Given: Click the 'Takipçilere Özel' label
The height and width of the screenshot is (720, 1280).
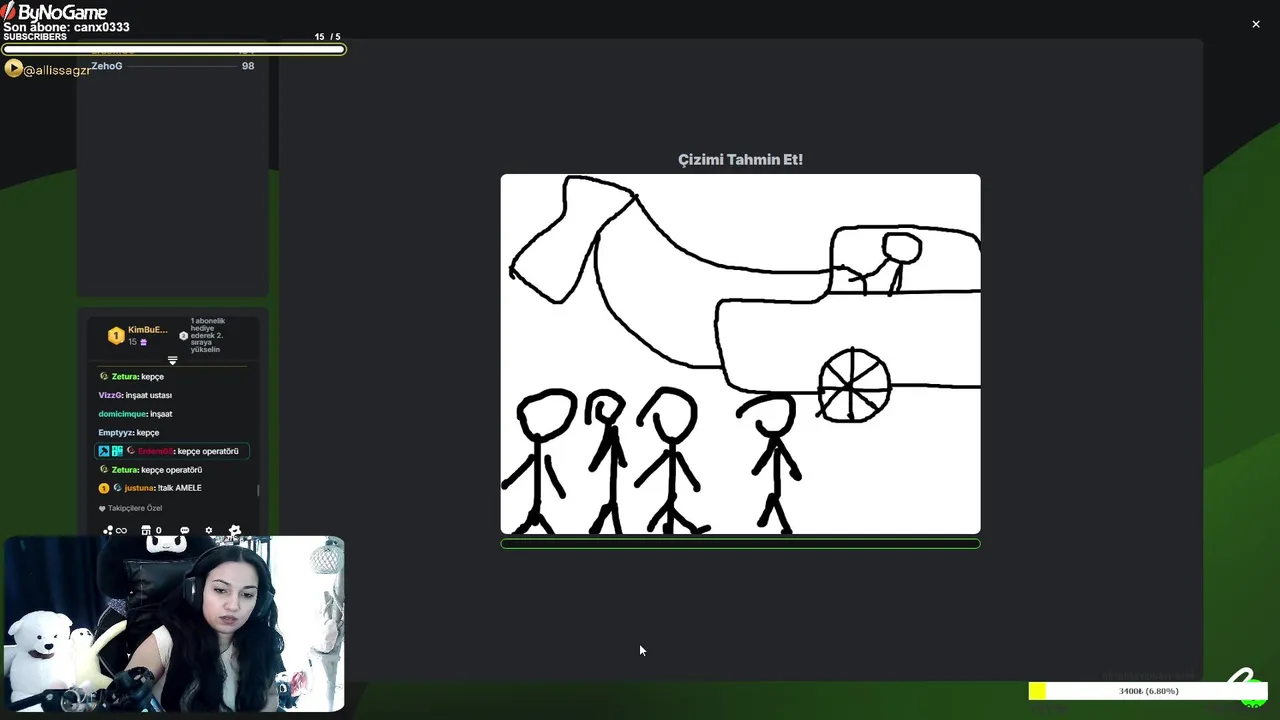Looking at the screenshot, I should tap(135, 508).
